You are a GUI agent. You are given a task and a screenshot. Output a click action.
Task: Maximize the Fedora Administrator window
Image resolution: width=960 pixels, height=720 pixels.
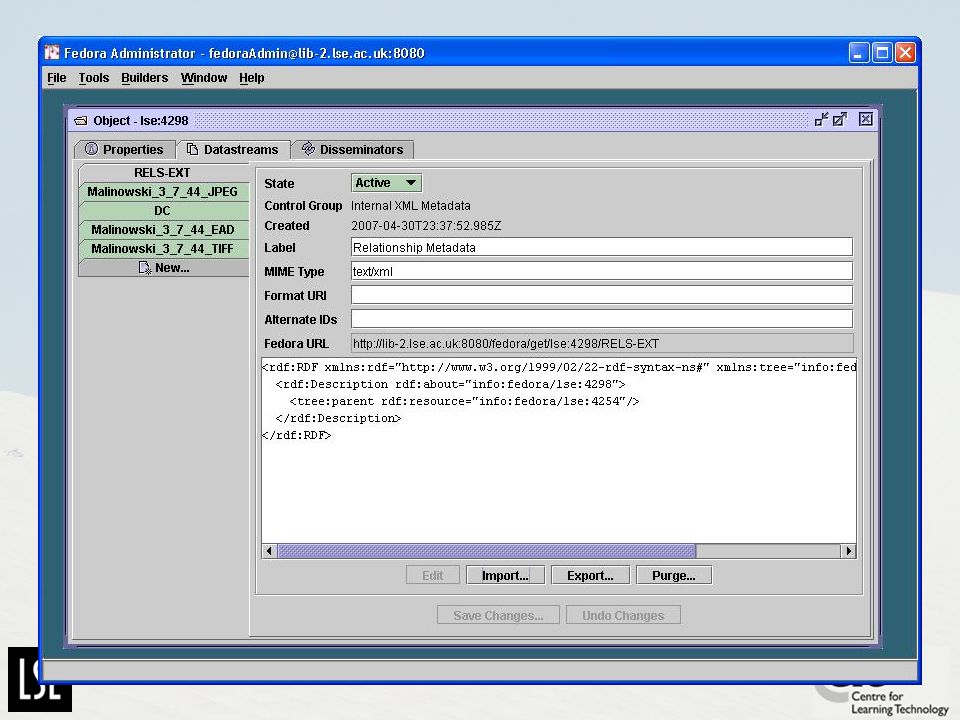coord(882,53)
